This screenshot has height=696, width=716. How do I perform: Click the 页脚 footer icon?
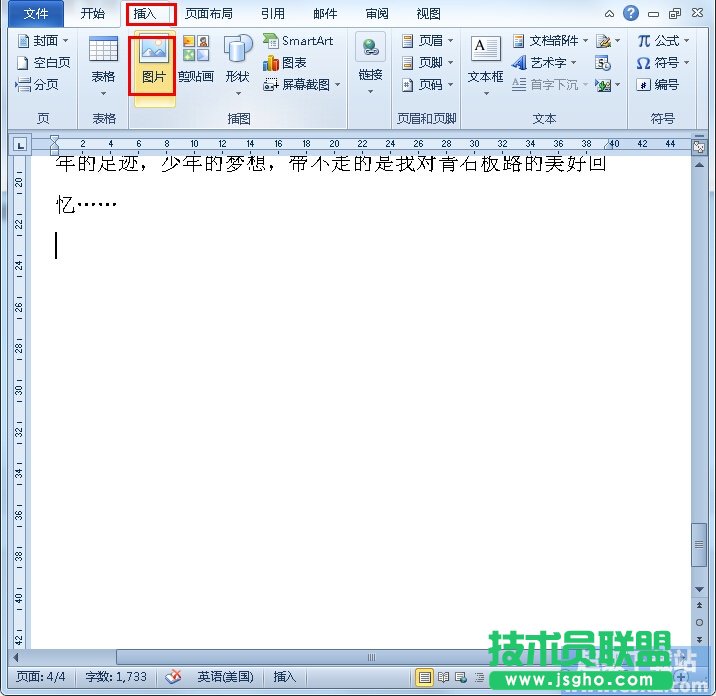click(x=407, y=63)
